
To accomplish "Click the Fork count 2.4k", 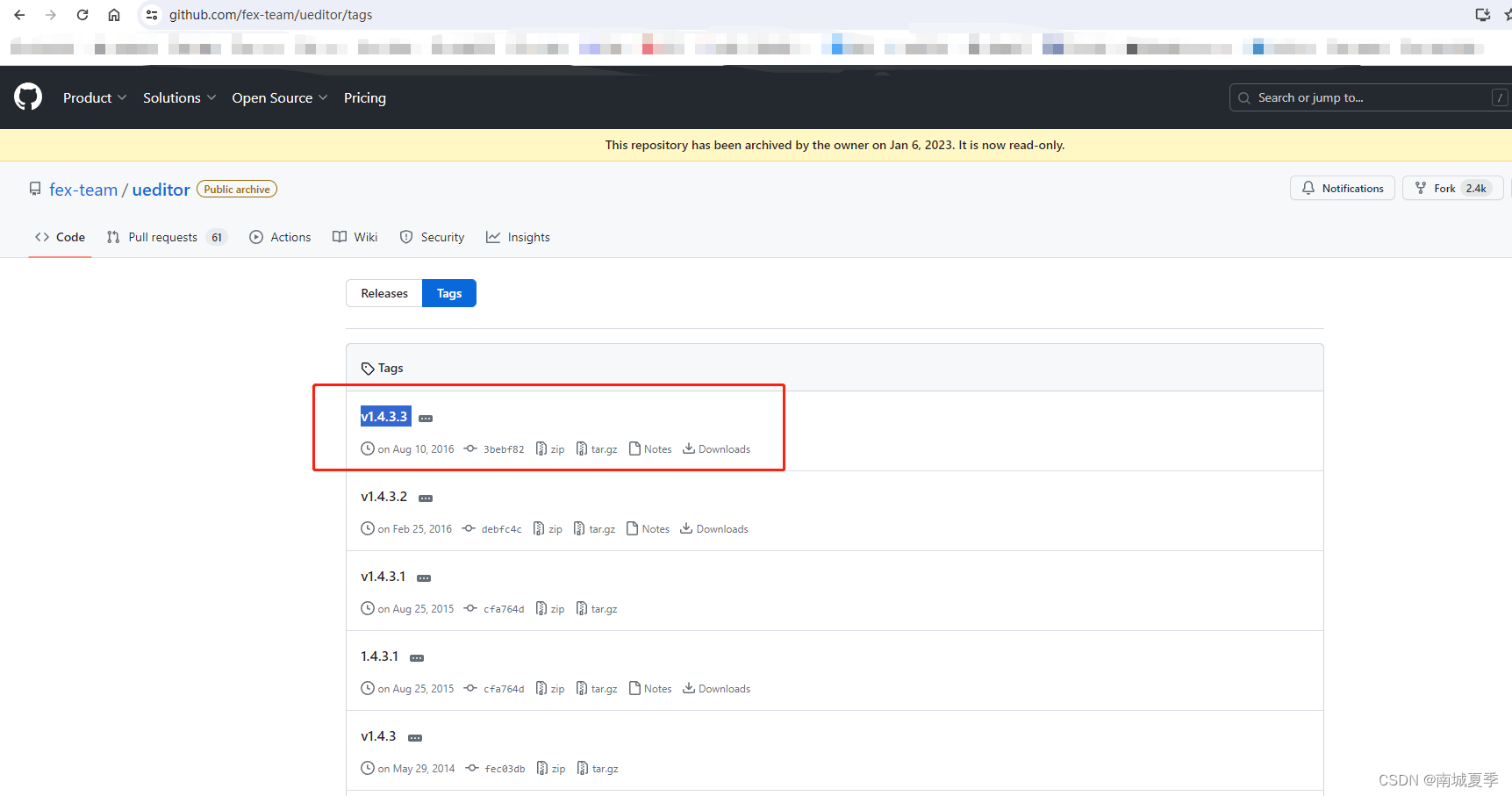I will click(x=1476, y=188).
